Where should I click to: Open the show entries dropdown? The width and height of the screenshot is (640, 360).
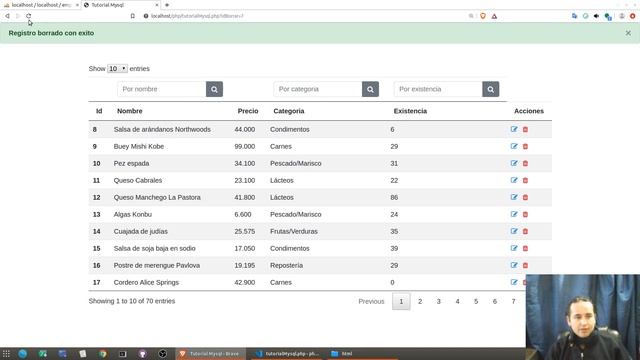point(117,69)
